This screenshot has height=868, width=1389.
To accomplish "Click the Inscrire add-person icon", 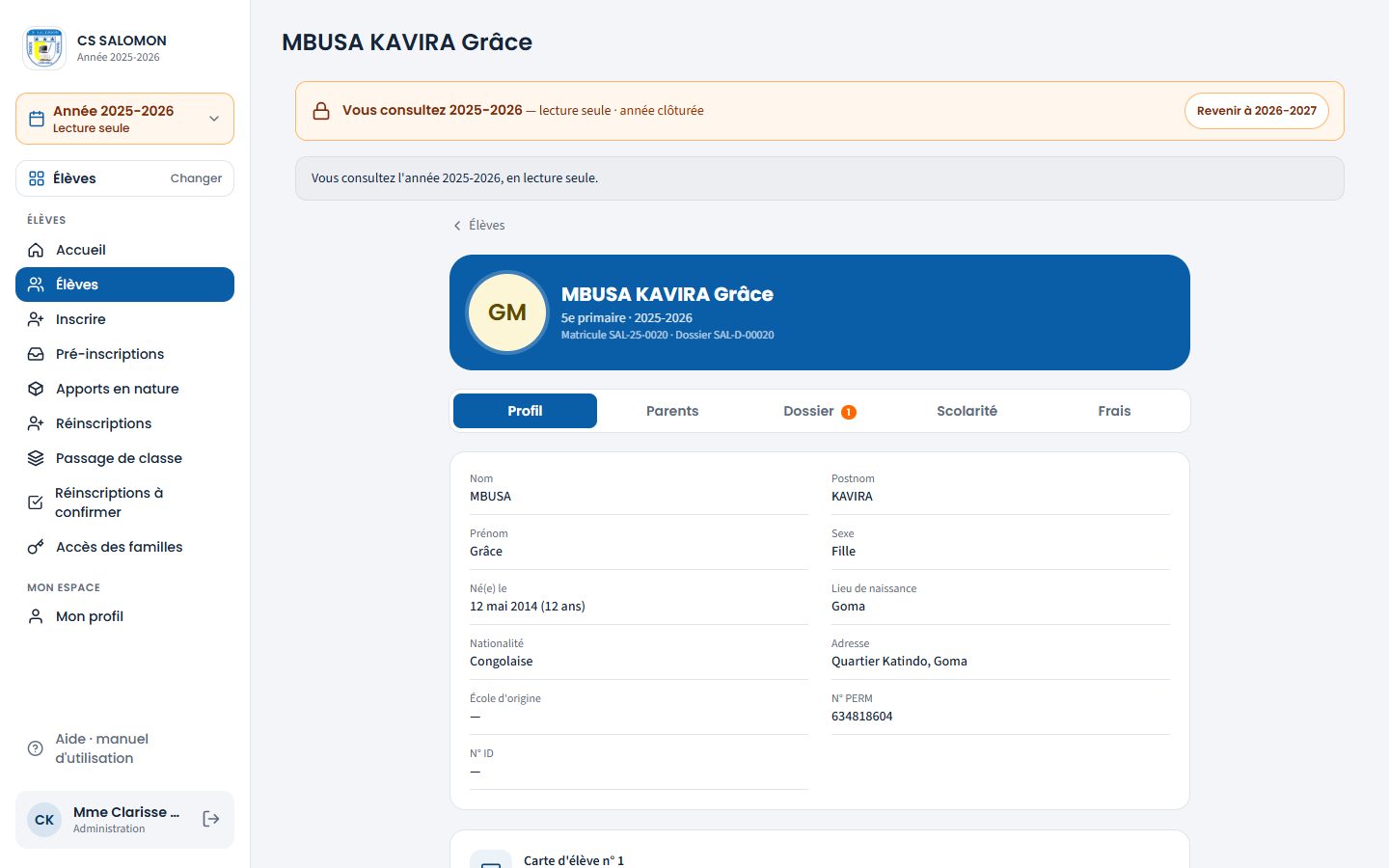I will click(36, 319).
